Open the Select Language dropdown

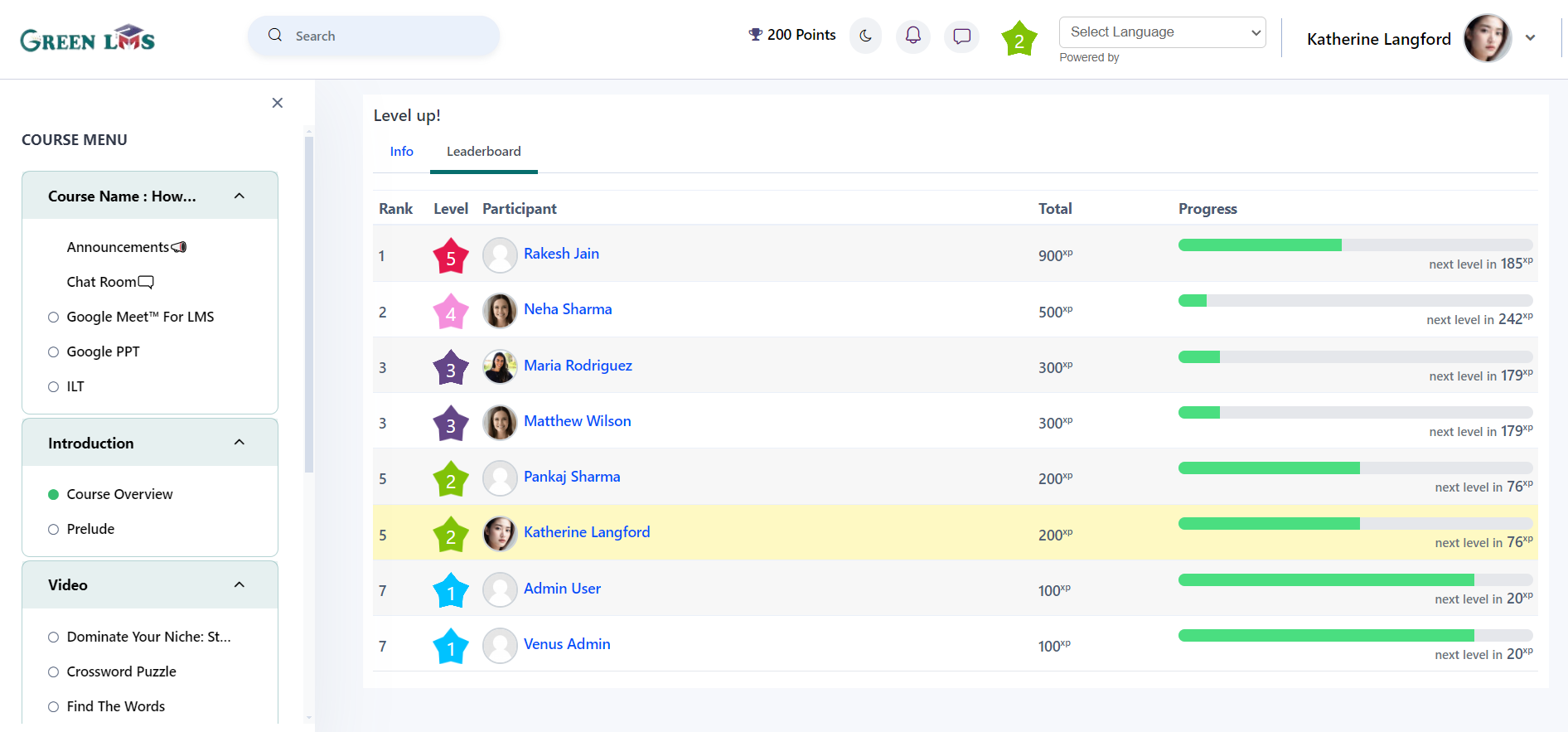pos(1162,32)
